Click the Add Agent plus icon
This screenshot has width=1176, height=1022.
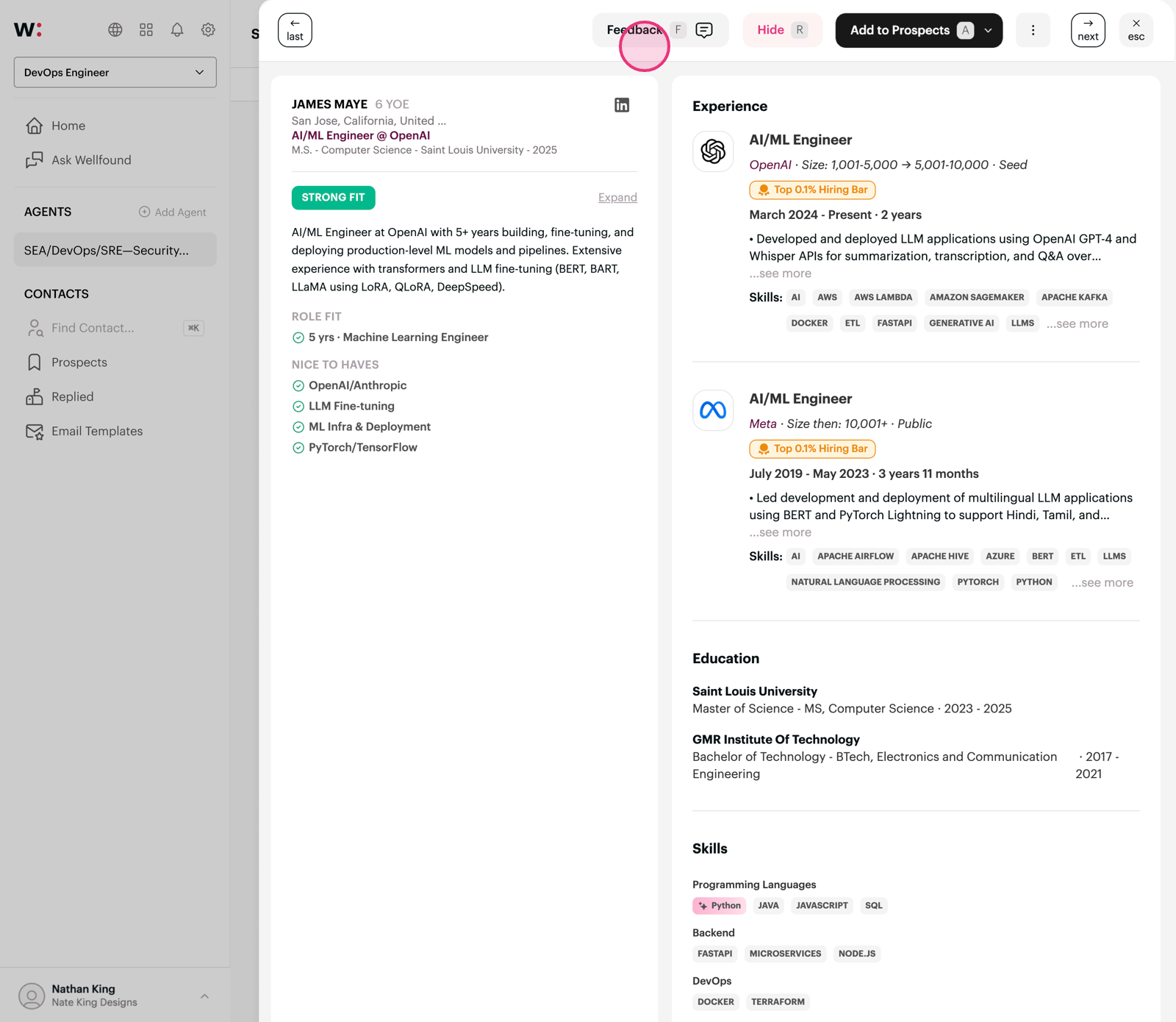(x=145, y=212)
